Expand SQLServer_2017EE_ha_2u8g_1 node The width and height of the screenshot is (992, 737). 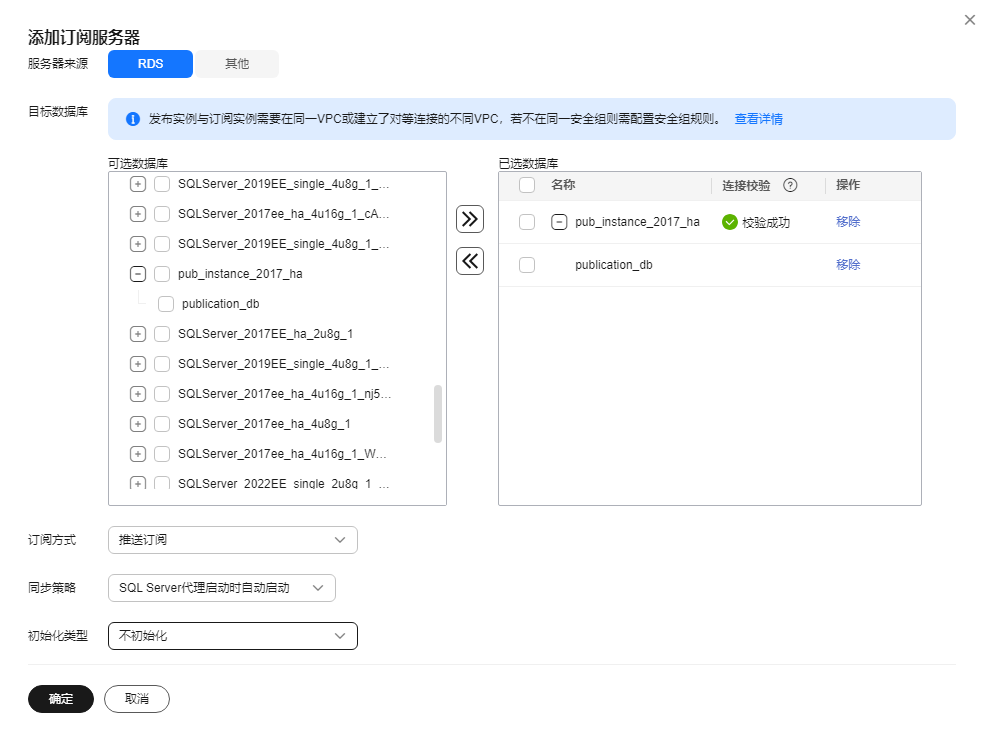138,334
